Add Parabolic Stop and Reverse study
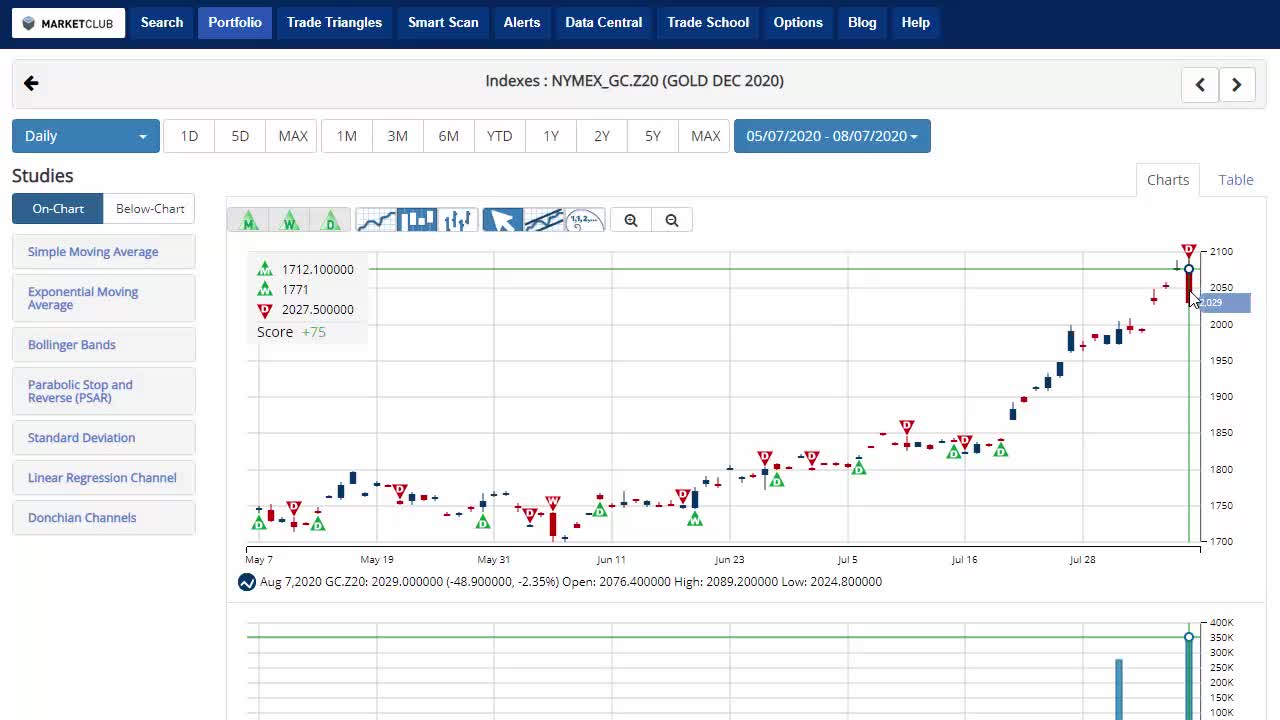The height and width of the screenshot is (720, 1280). tap(104, 391)
